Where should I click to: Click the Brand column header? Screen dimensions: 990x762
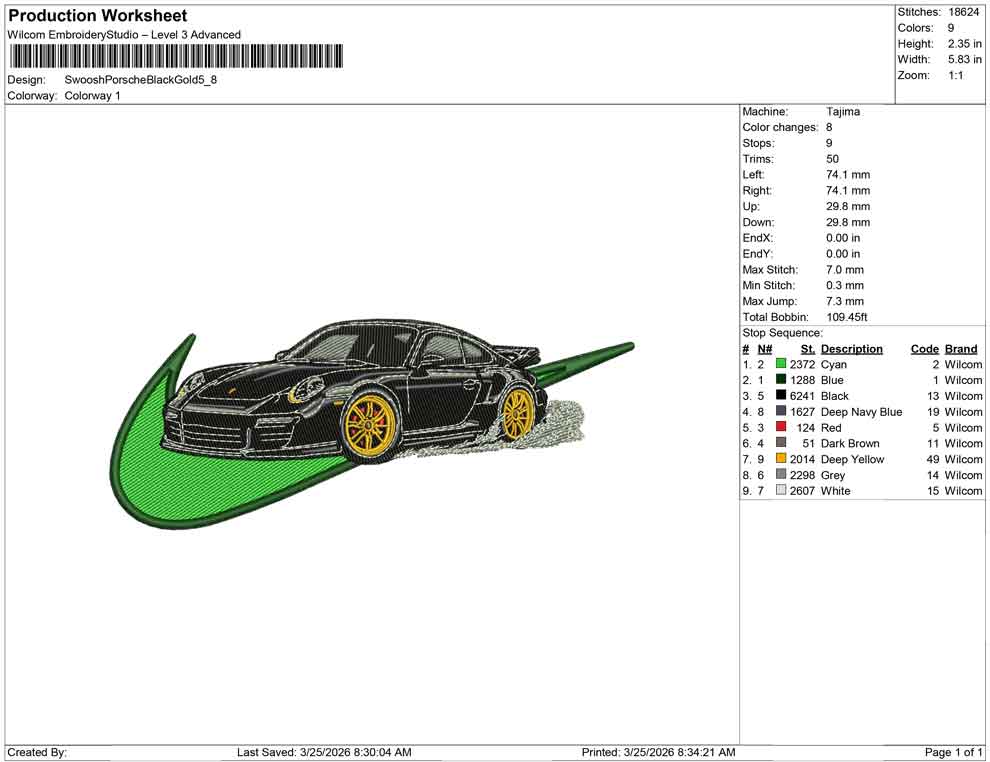[x=960, y=348]
